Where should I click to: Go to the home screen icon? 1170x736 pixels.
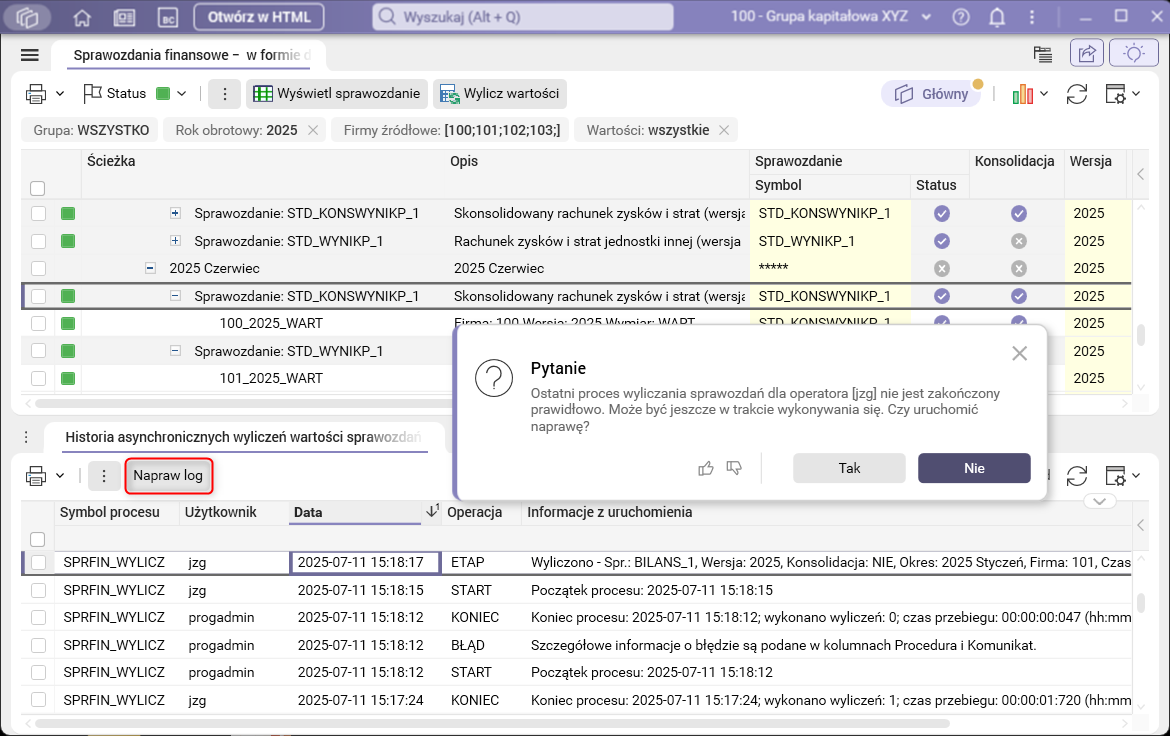click(82, 17)
